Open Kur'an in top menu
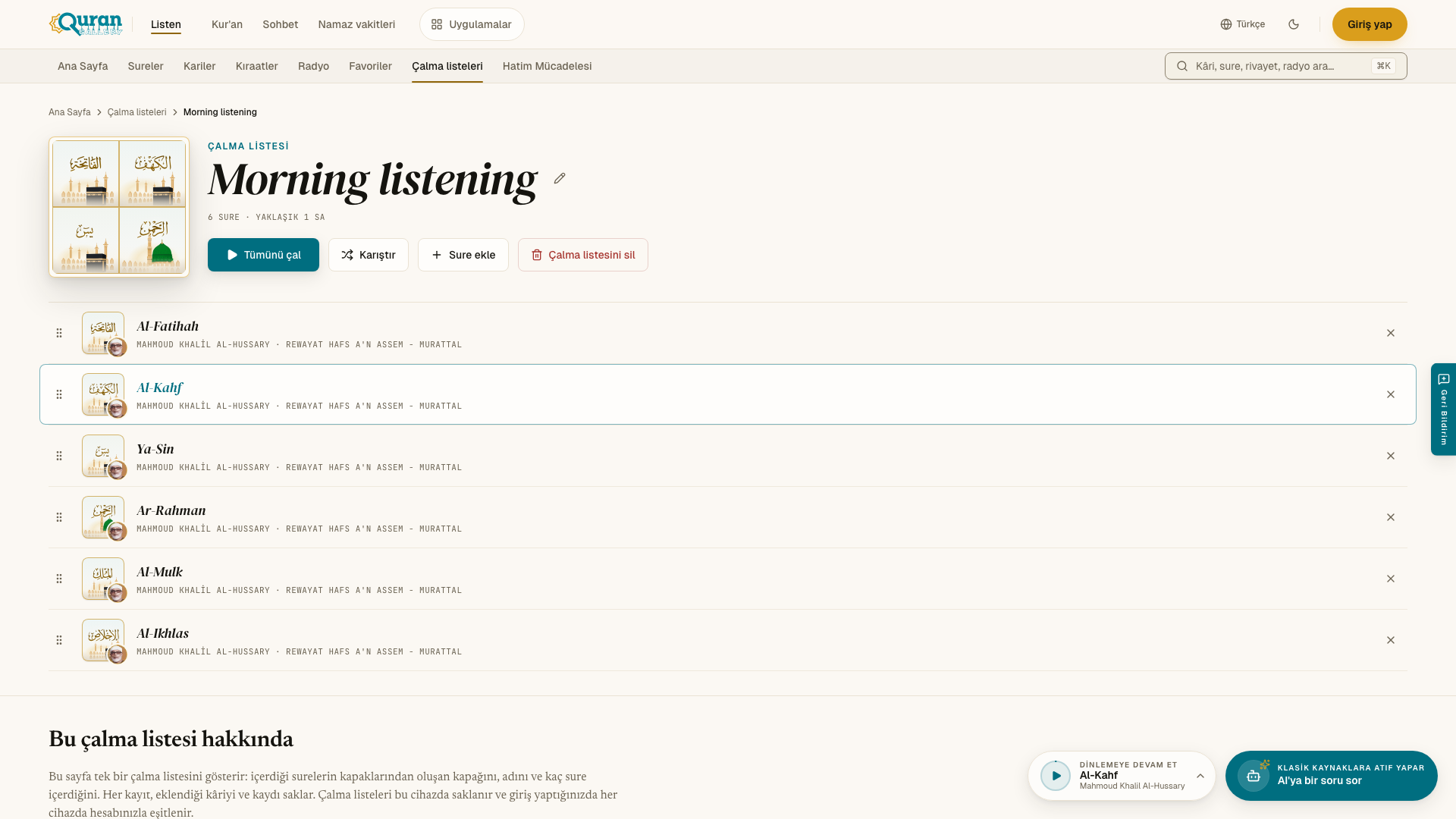 tap(227, 24)
